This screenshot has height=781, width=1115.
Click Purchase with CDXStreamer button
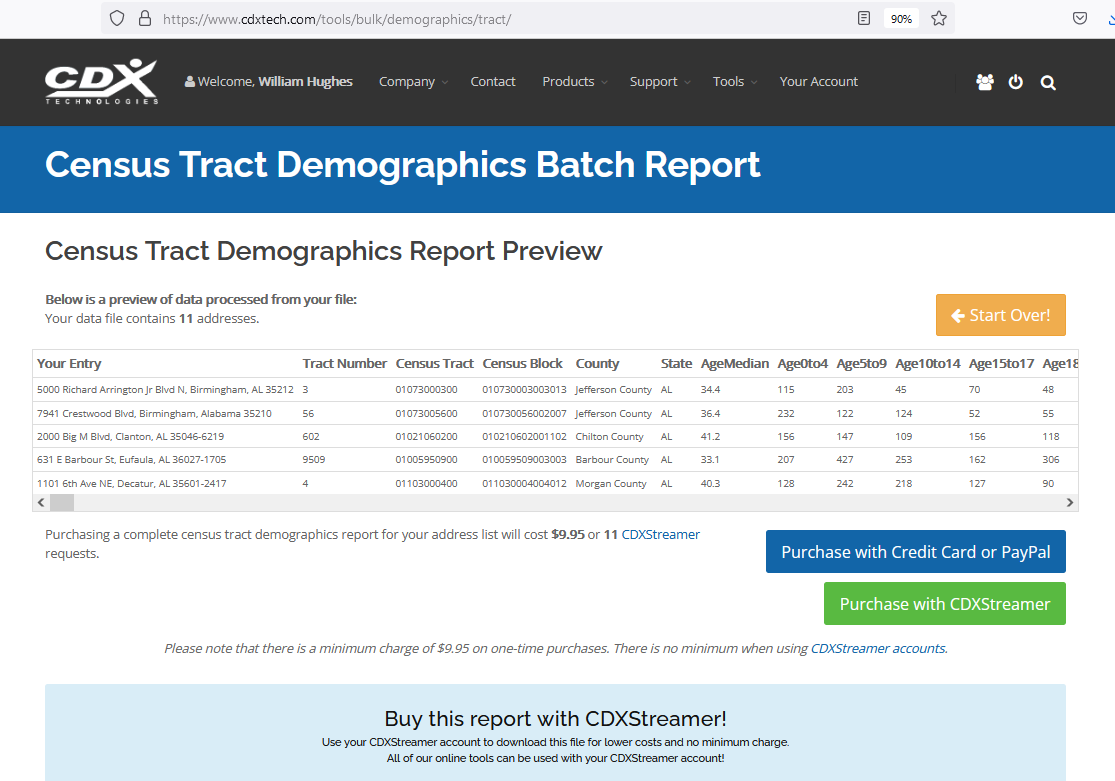944,604
